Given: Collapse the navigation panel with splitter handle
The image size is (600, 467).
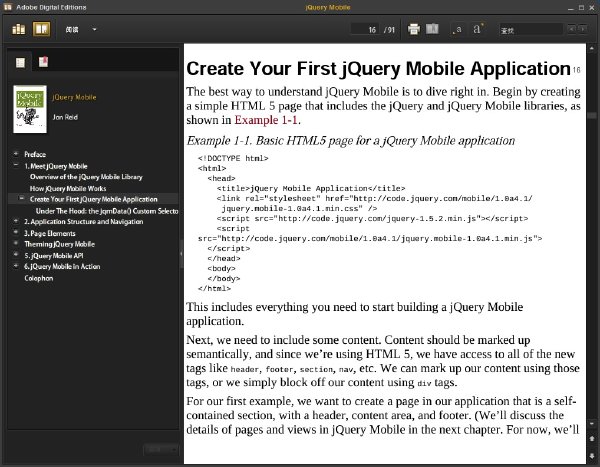Looking at the screenshot, I should tap(181, 253).
